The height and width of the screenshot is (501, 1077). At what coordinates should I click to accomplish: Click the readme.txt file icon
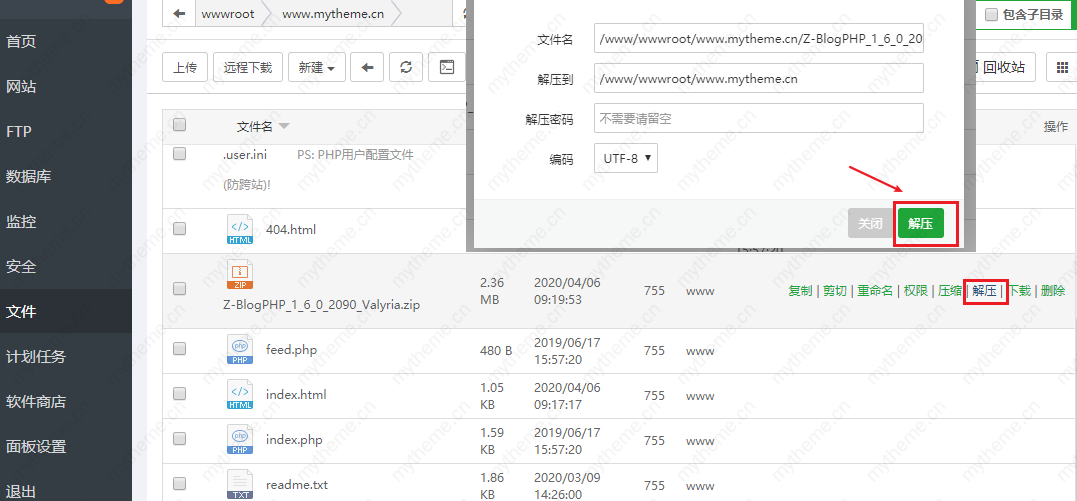coord(240,484)
